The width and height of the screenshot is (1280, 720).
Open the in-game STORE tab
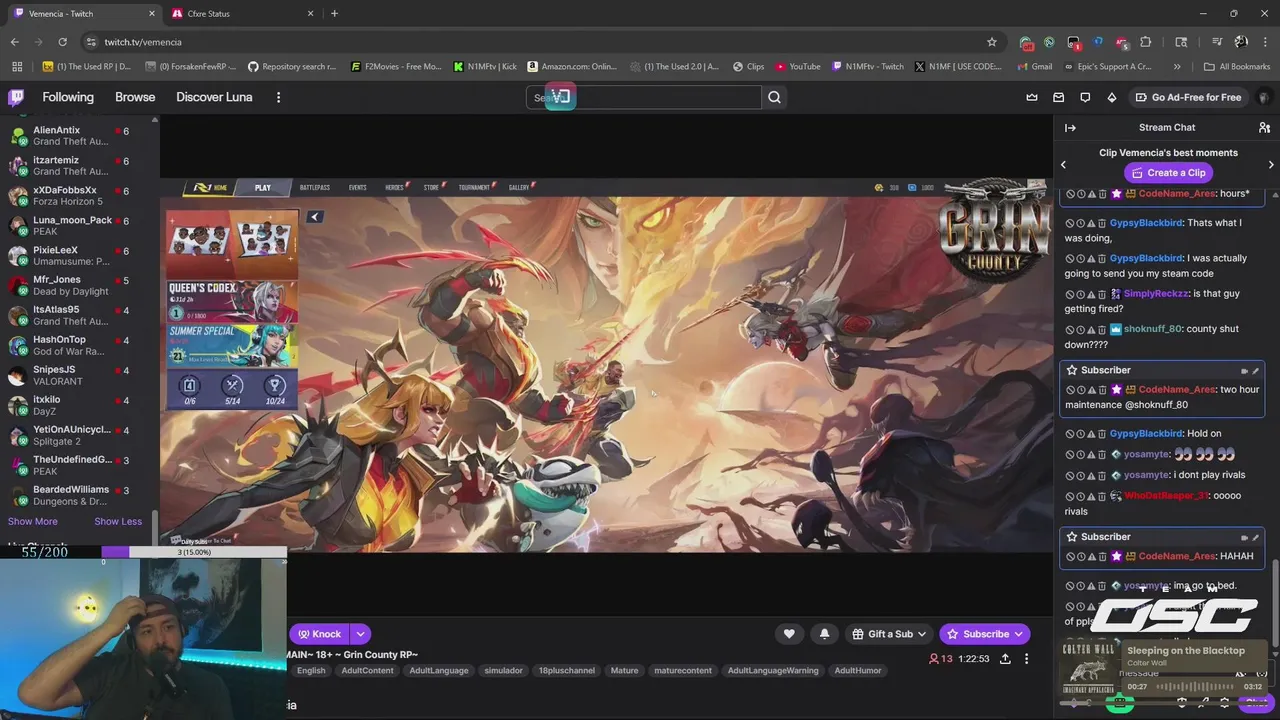[432, 188]
